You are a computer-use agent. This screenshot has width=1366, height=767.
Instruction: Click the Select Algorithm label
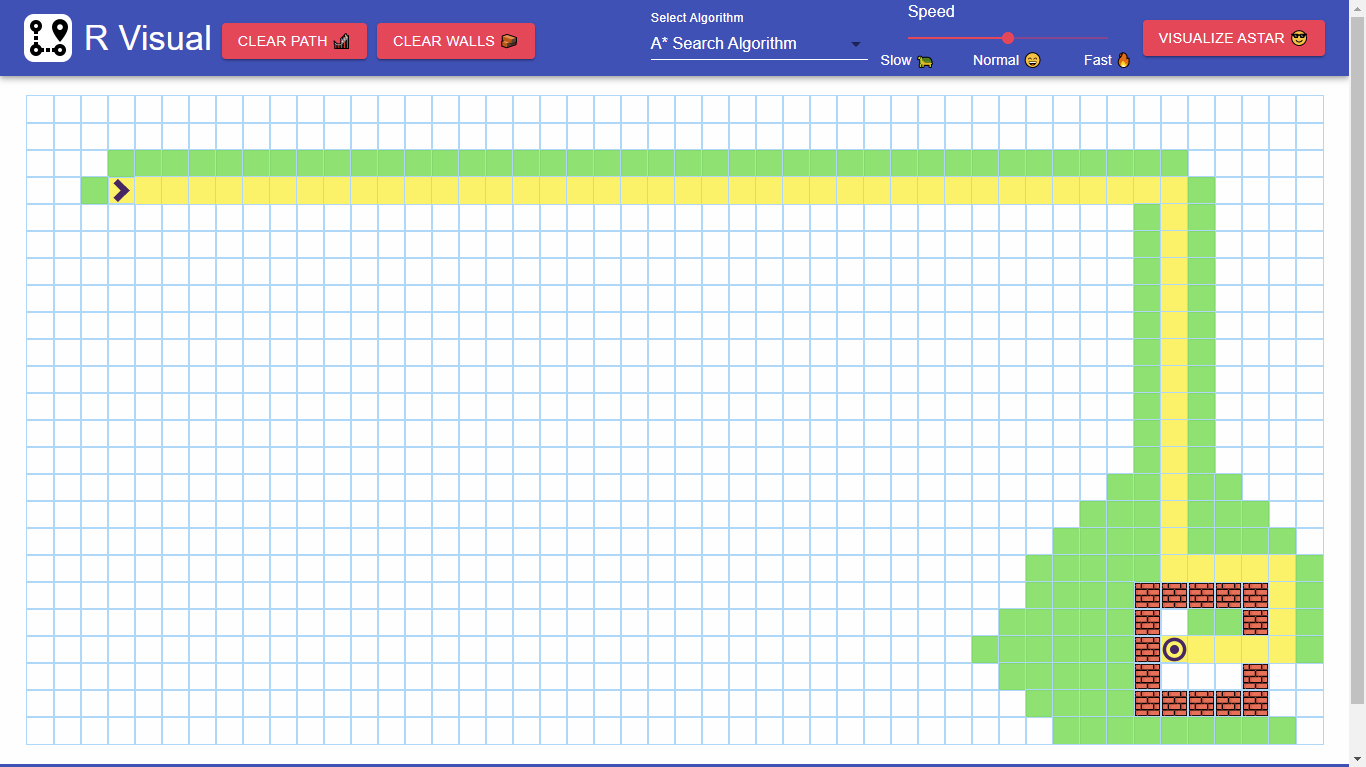696,17
